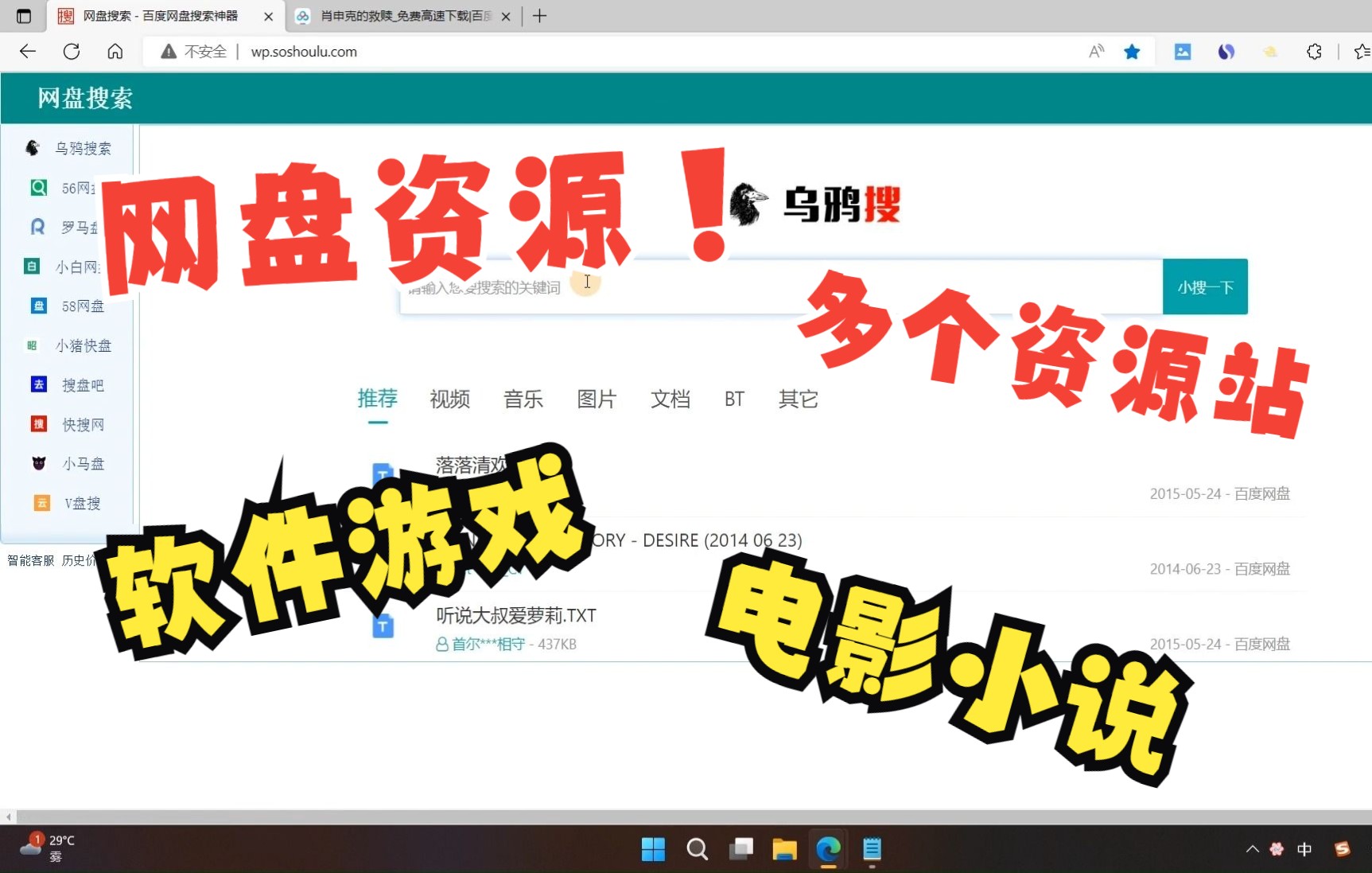1372x873 pixels.
Task: Show hidden system tray icons
Action: 1252,849
